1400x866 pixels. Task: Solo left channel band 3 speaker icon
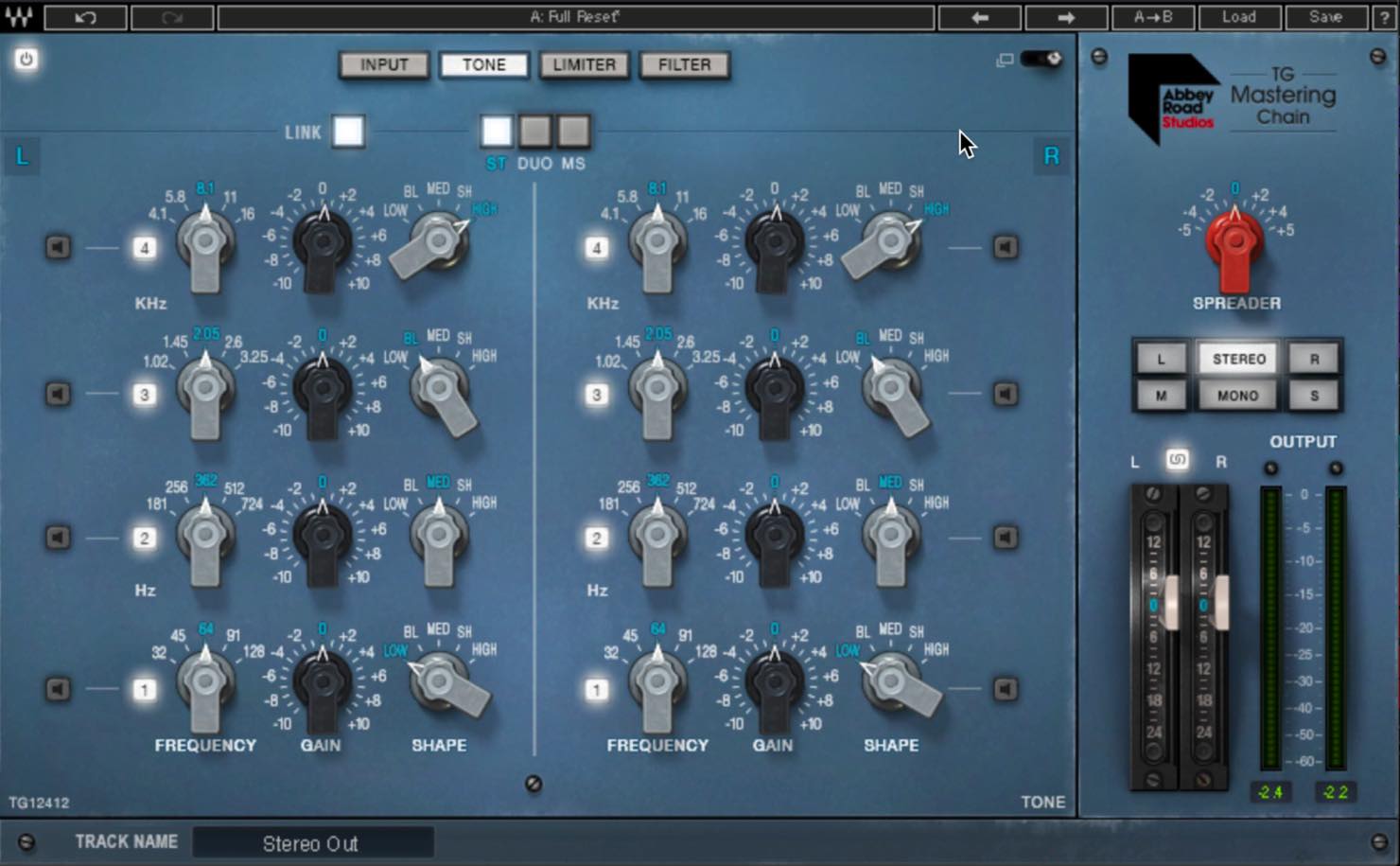pos(58,394)
